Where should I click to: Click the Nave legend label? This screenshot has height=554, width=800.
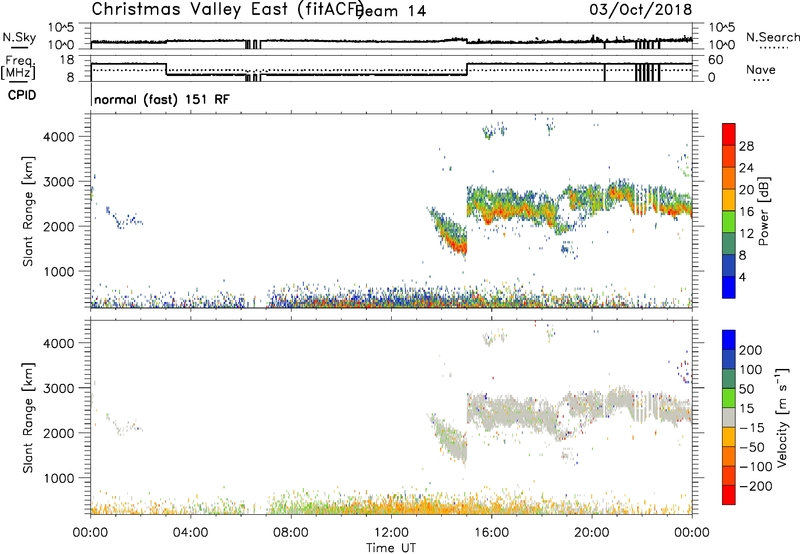pos(760,70)
